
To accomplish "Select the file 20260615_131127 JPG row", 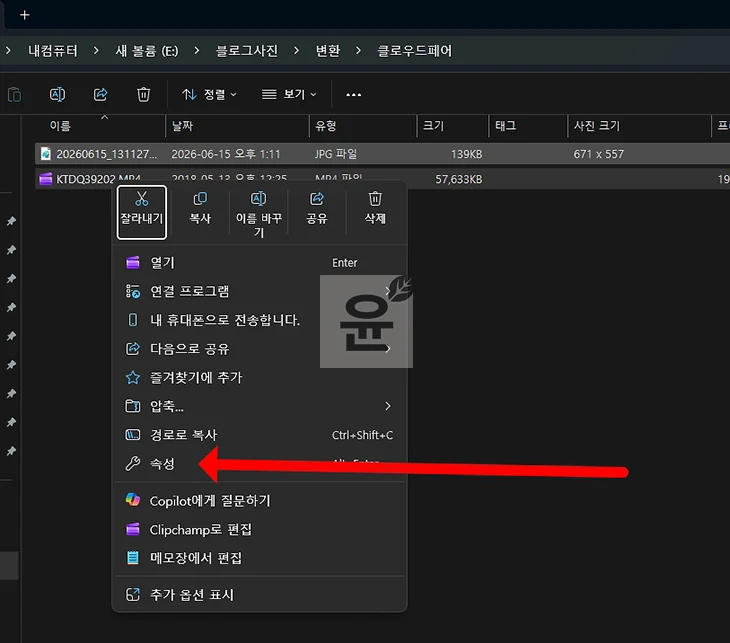I will pos(382,154).
